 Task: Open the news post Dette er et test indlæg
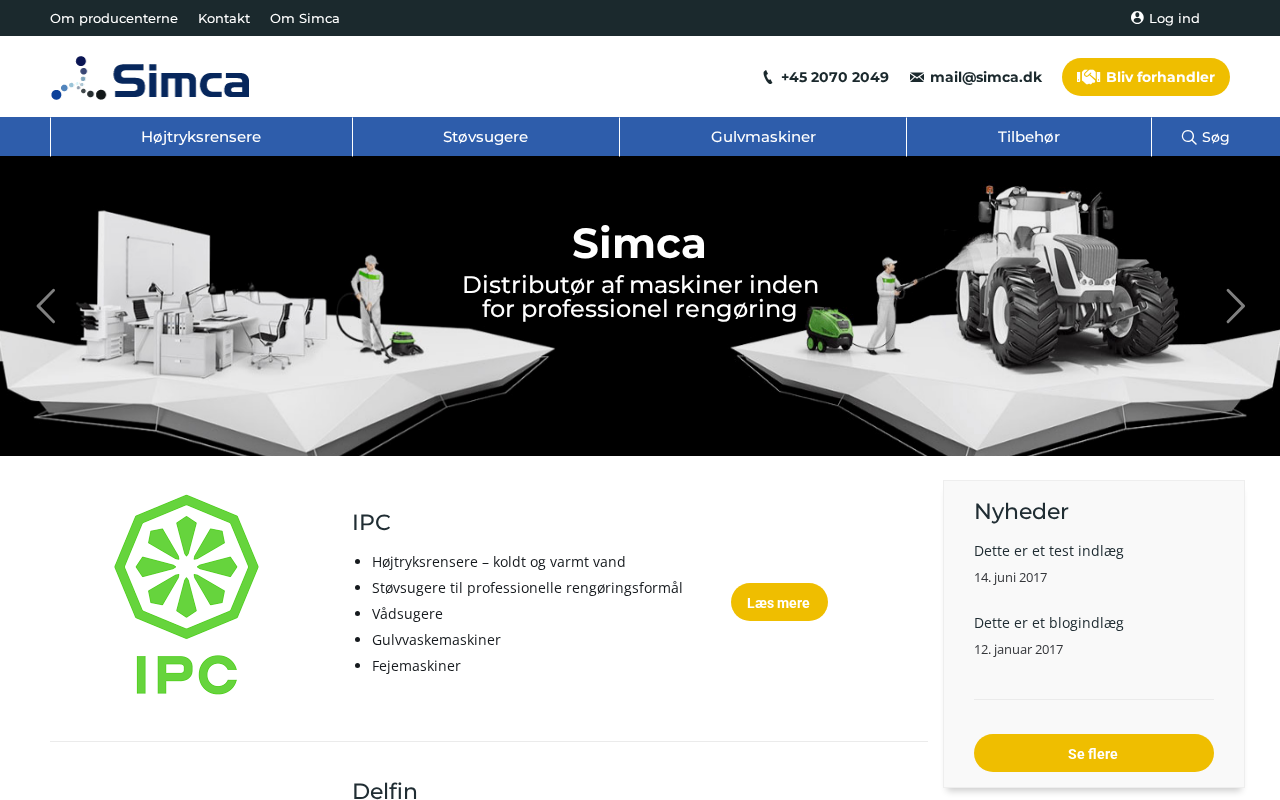[x=1049, y=551]
